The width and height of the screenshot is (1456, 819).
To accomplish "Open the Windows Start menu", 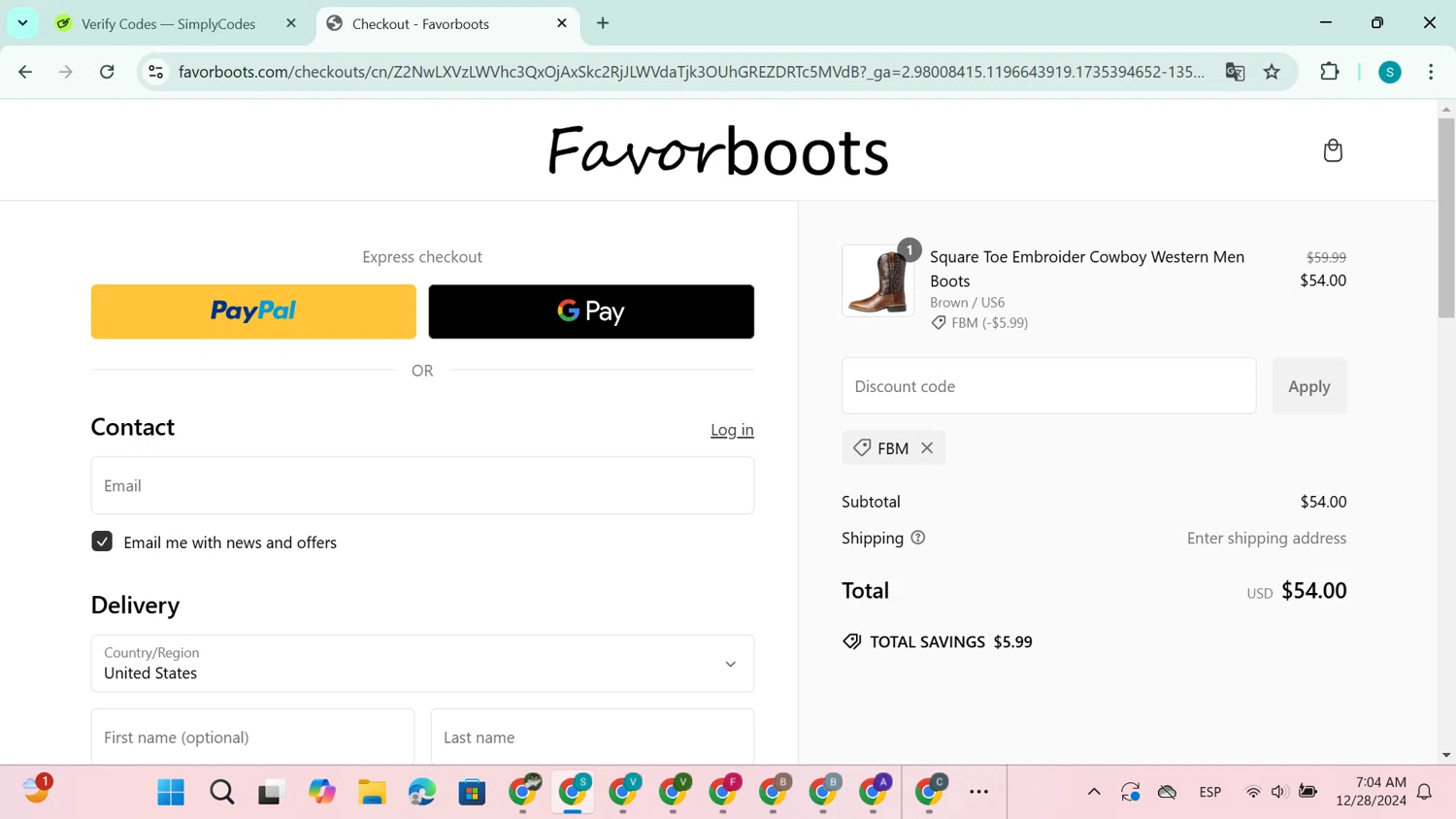I will (171, 793).
